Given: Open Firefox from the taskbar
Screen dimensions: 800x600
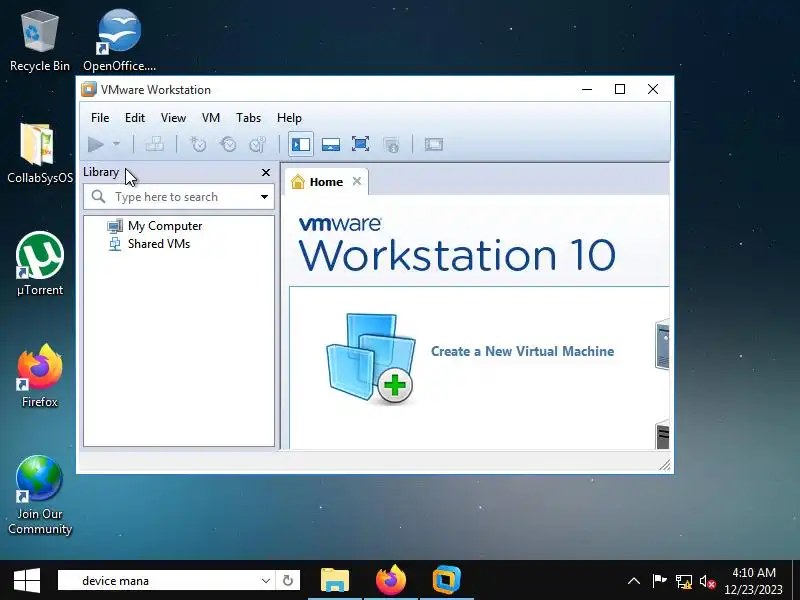Looking at the screenshot, I should [x=391, y=581].
